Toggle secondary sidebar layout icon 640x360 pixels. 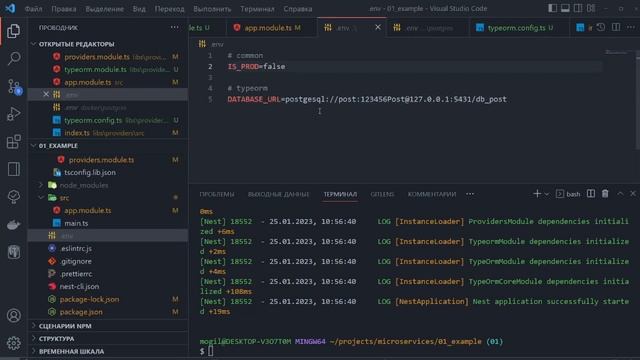[578, 8]
